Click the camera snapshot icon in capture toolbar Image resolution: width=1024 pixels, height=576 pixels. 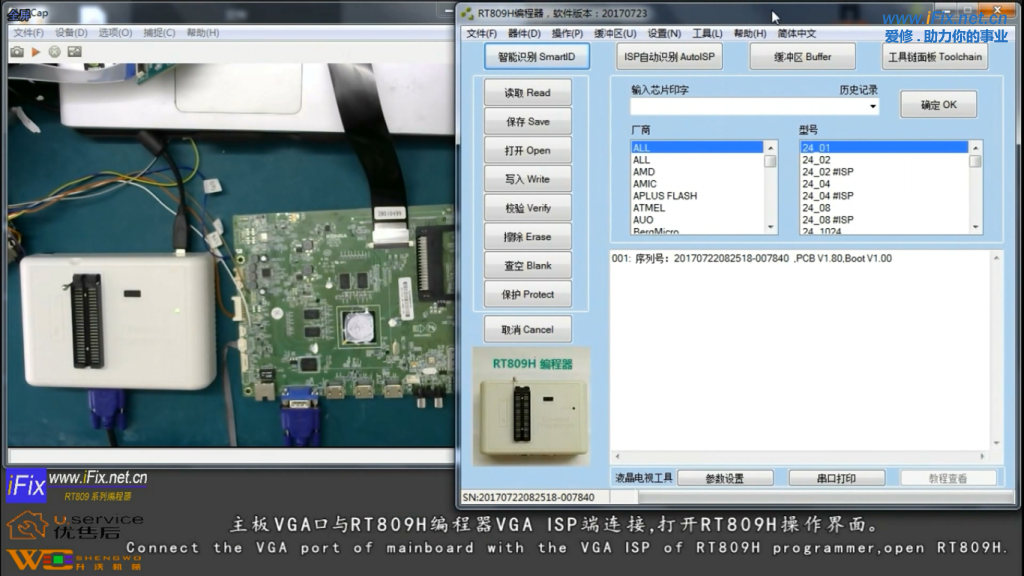click(x=17, y=51)
